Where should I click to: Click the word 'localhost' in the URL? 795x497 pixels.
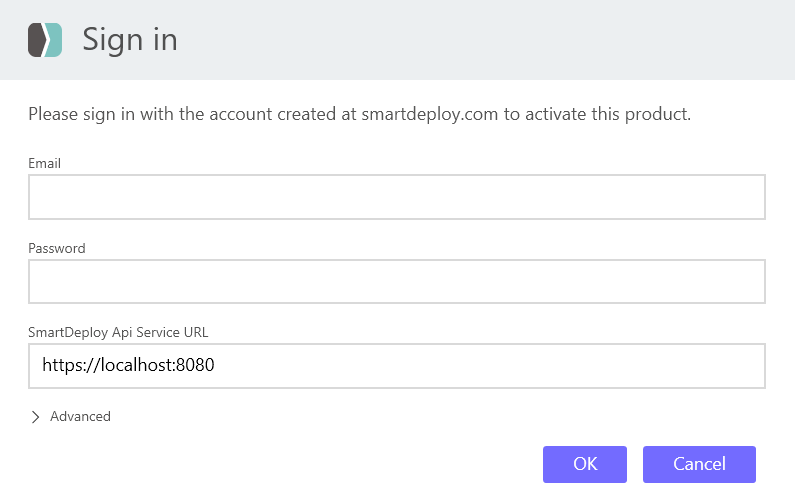pos(136,366)
